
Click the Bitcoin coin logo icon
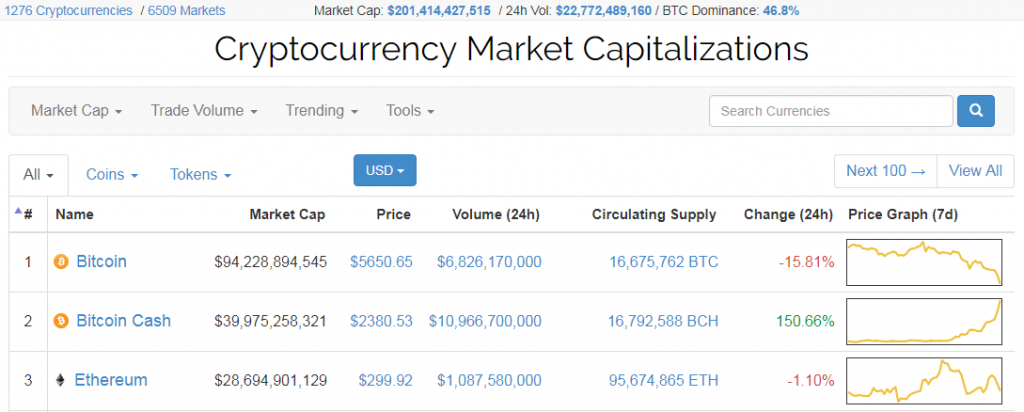pos(60,262)
